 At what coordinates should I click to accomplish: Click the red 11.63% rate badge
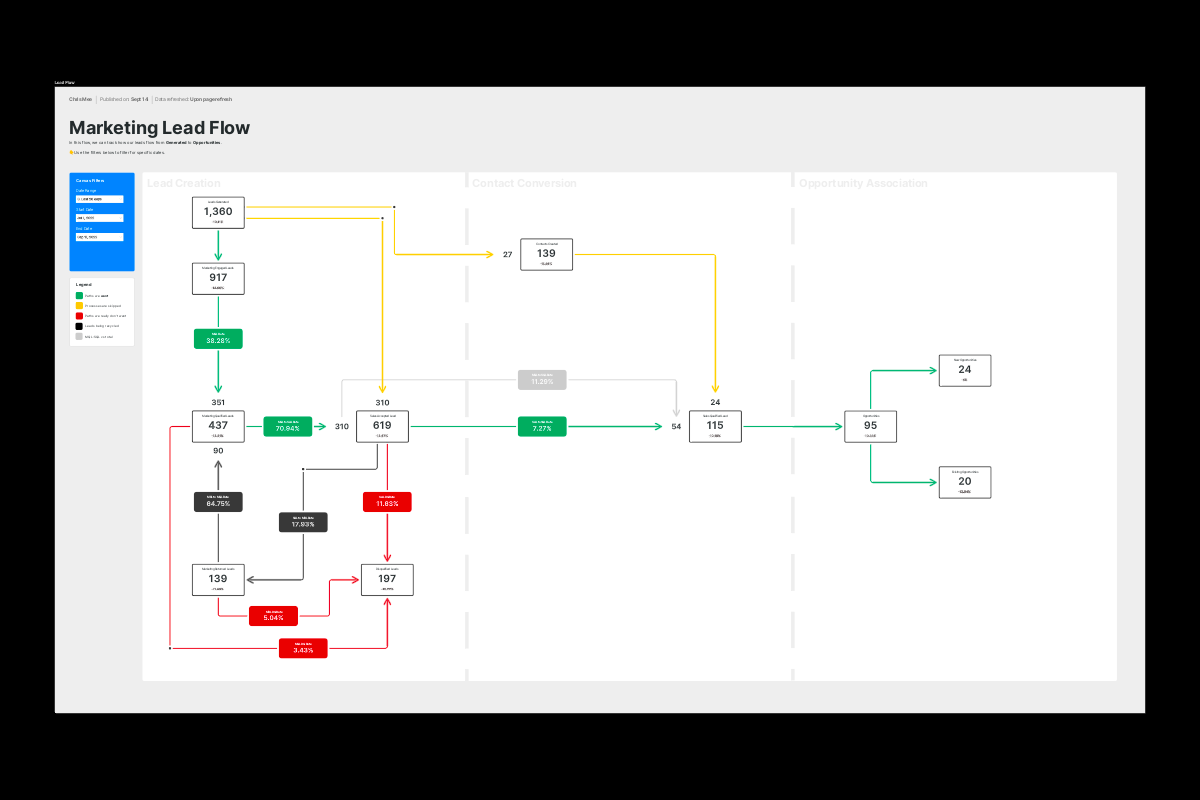coord(387,502)
